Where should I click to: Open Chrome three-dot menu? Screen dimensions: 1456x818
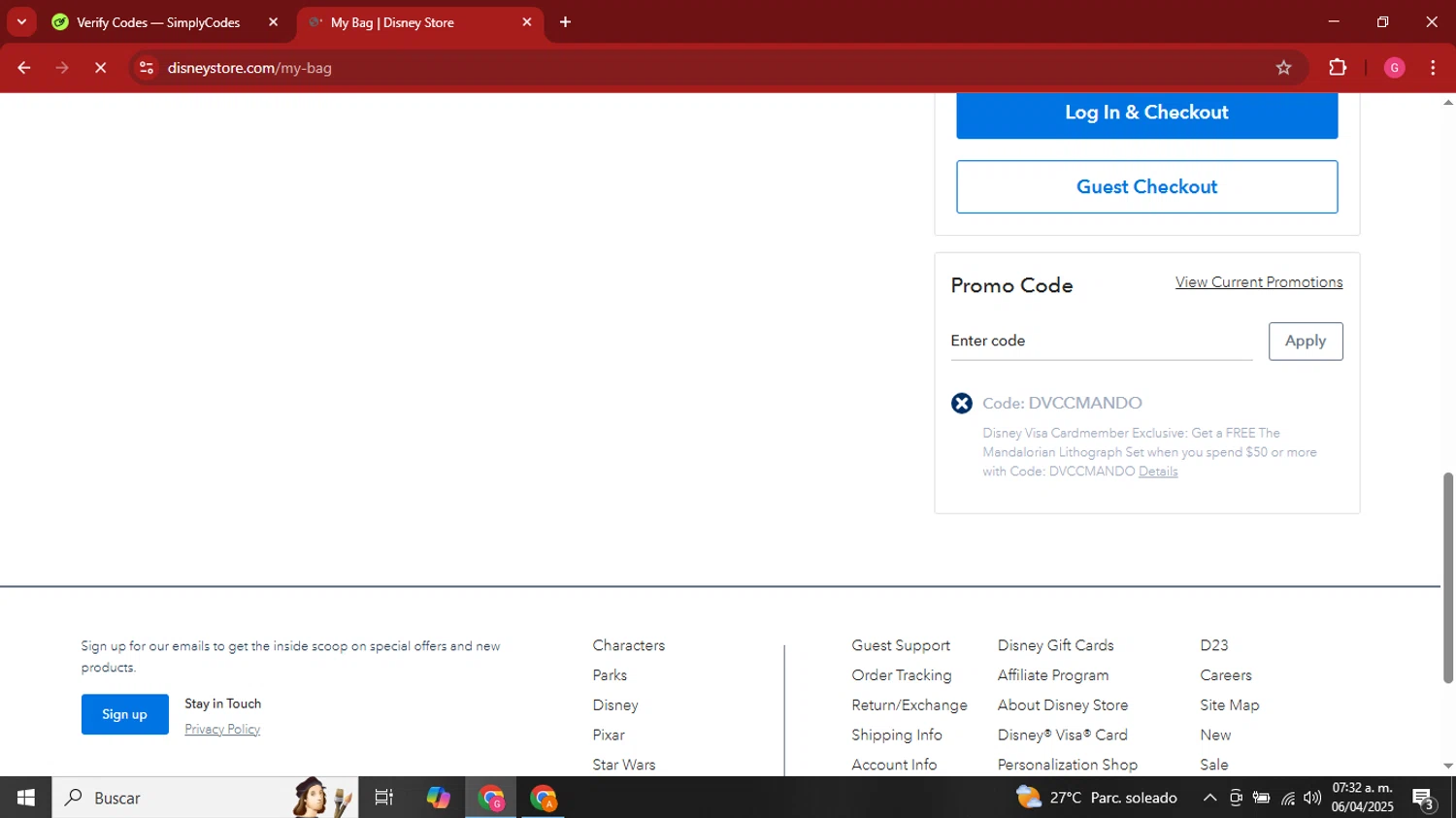1433,68
